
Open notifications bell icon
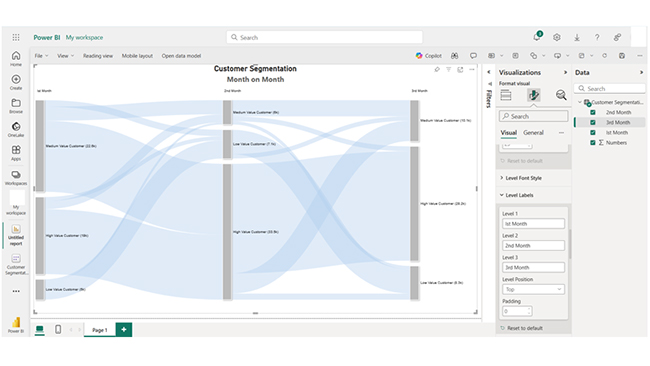pyautogui.click(x=537, y=37)
